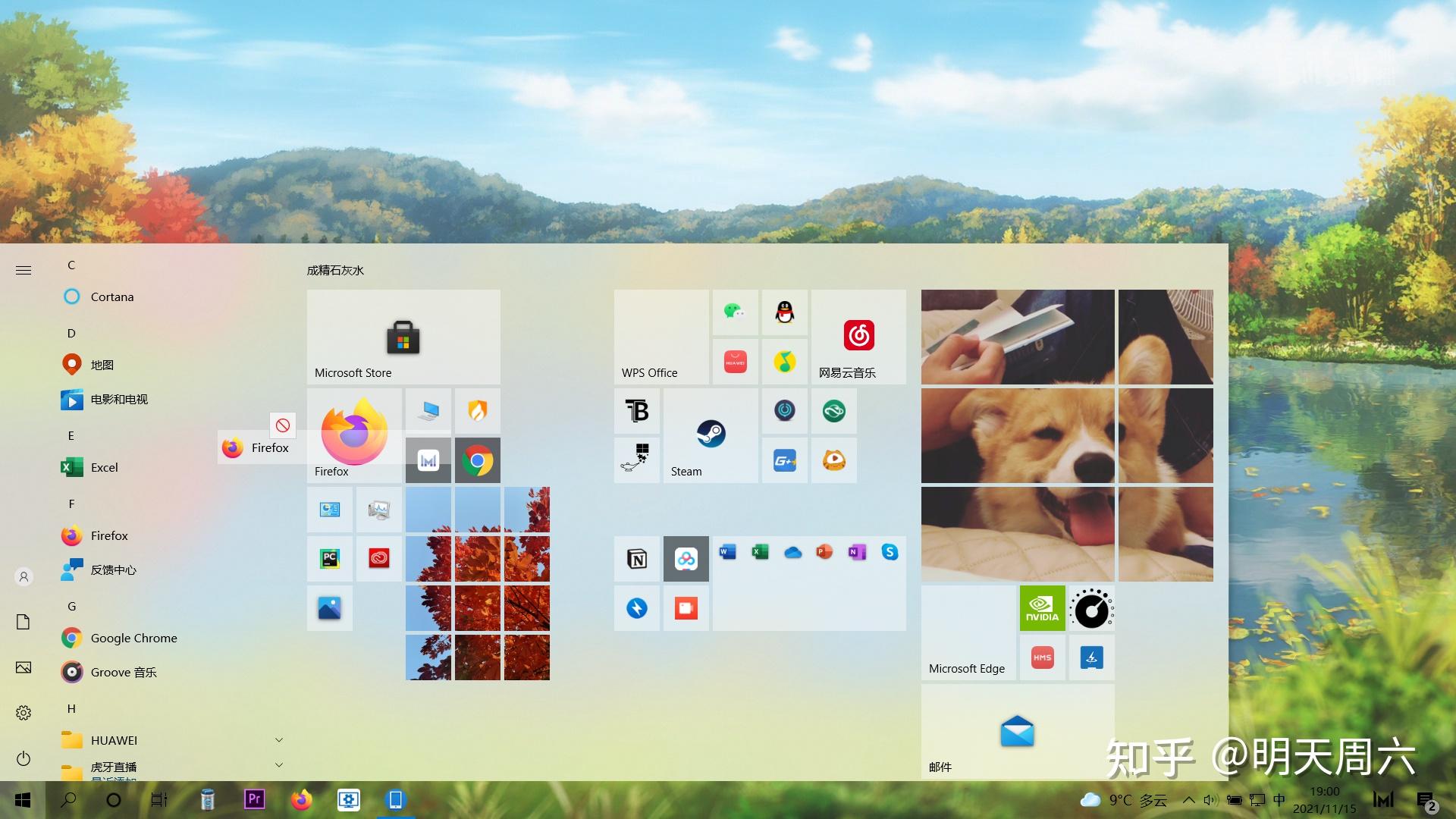Show hidden system tray icons

click(1188, 800)
